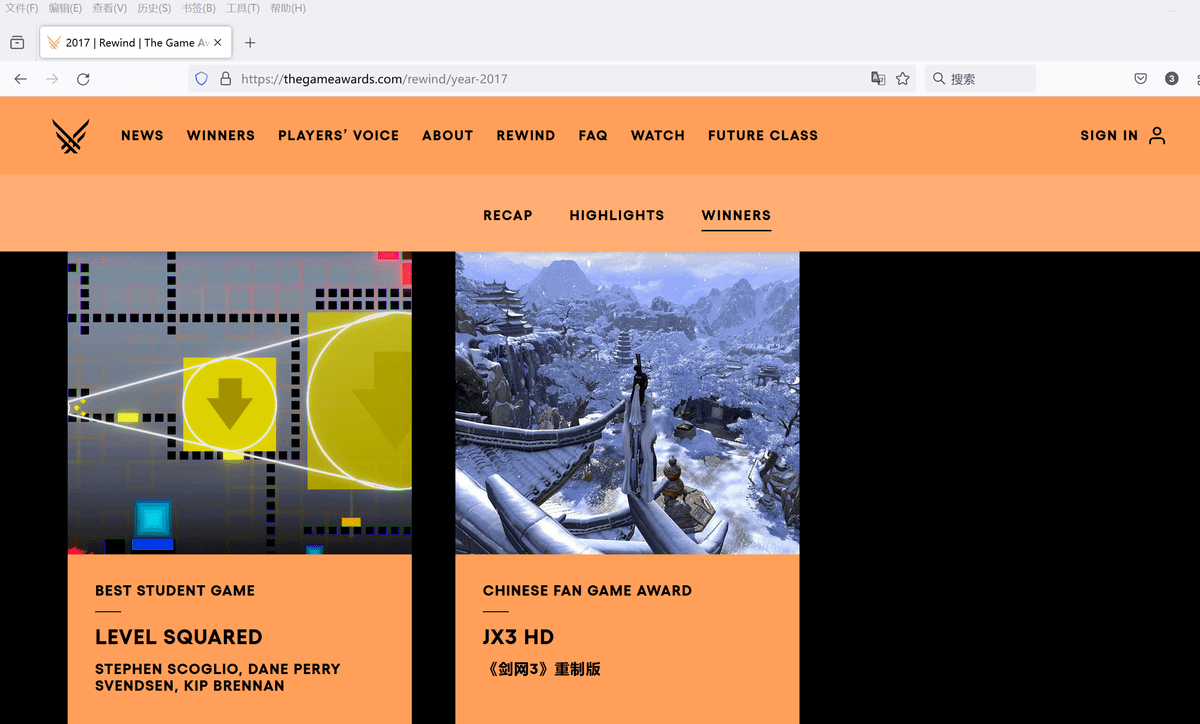Bookmark this page with star icon

[x=903, y=79]
